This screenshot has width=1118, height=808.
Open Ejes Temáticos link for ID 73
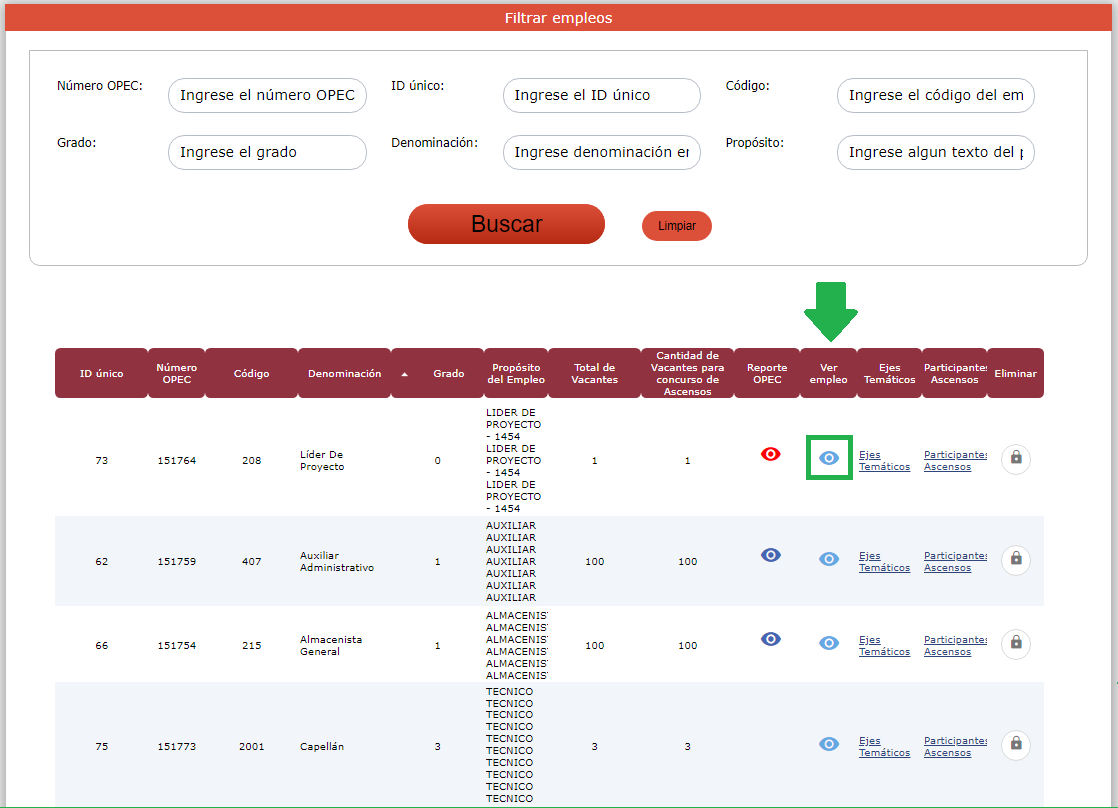[884, 461]
